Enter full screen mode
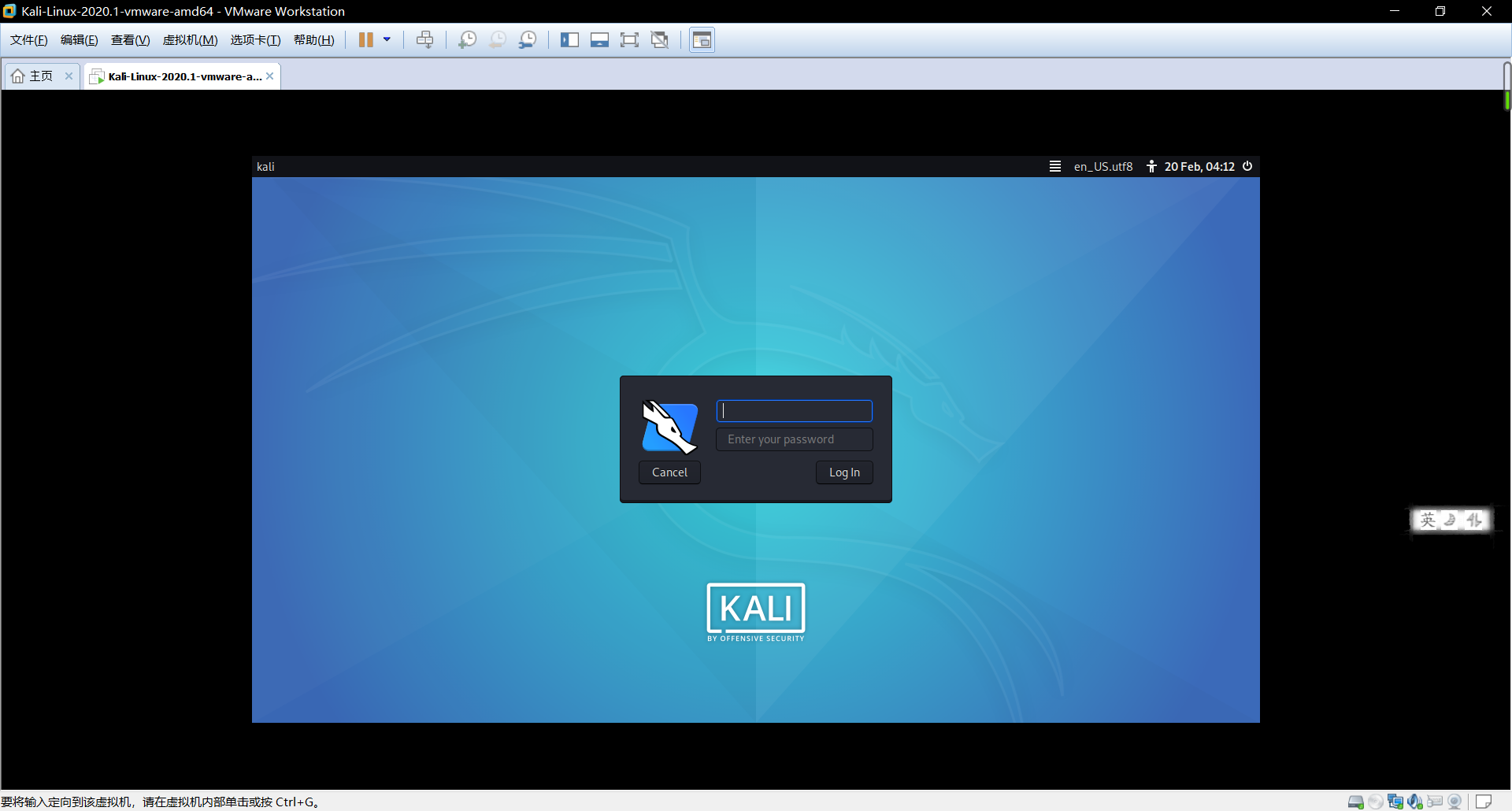 [x=629, y=40]
